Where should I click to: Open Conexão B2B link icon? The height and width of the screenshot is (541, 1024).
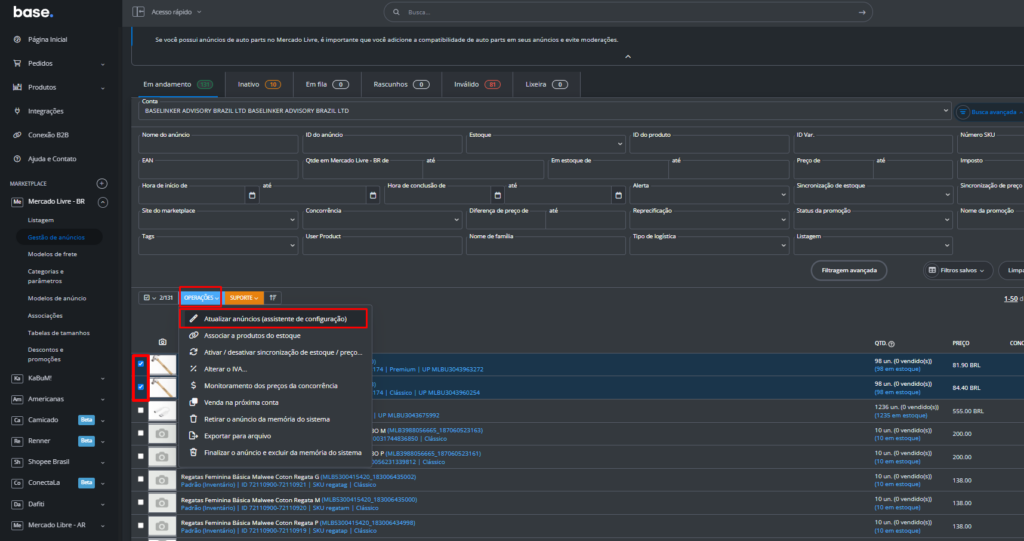point(17,135)
